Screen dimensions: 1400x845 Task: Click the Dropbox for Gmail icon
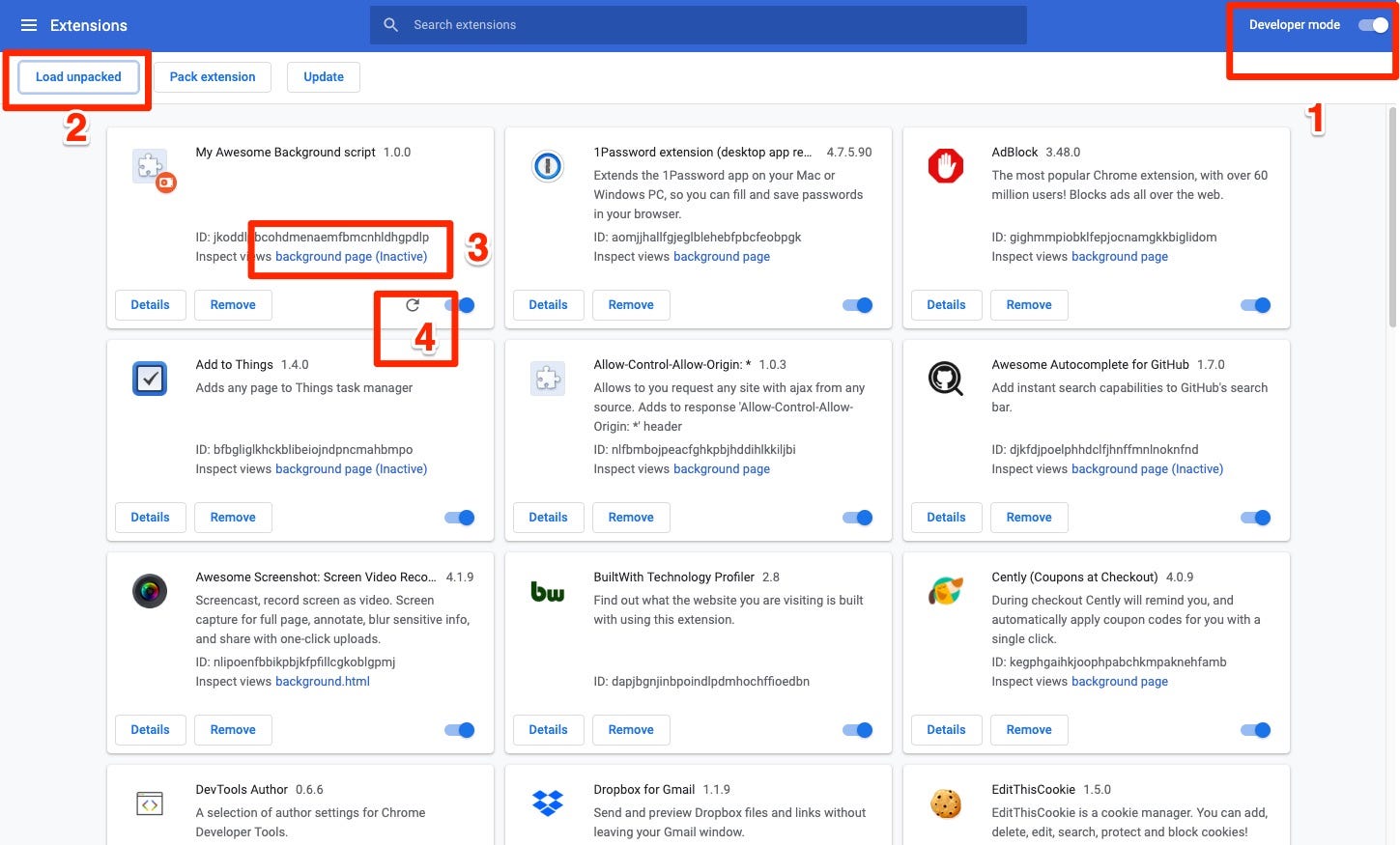(548, 803)
